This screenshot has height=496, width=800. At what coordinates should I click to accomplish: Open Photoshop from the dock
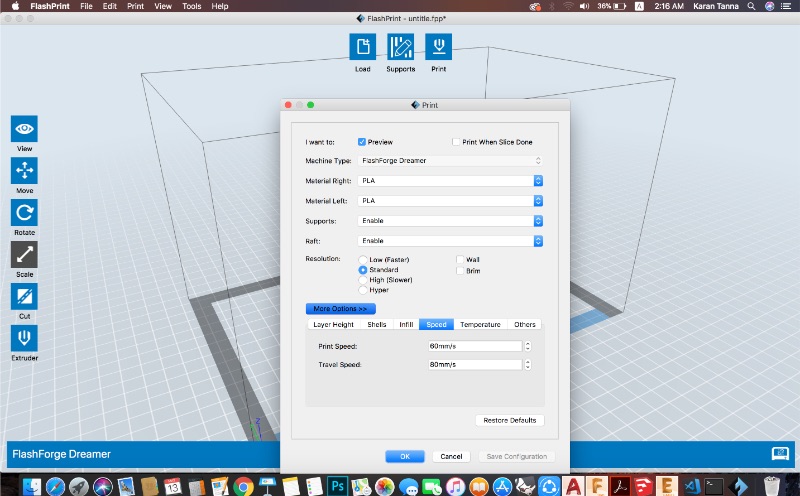pyautogui.click(x=337, y=486)
